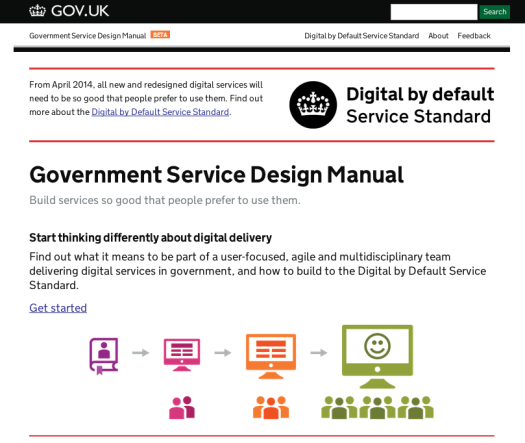
Task: Click the round black crown emblem
Action: click(x=313, y=105)
